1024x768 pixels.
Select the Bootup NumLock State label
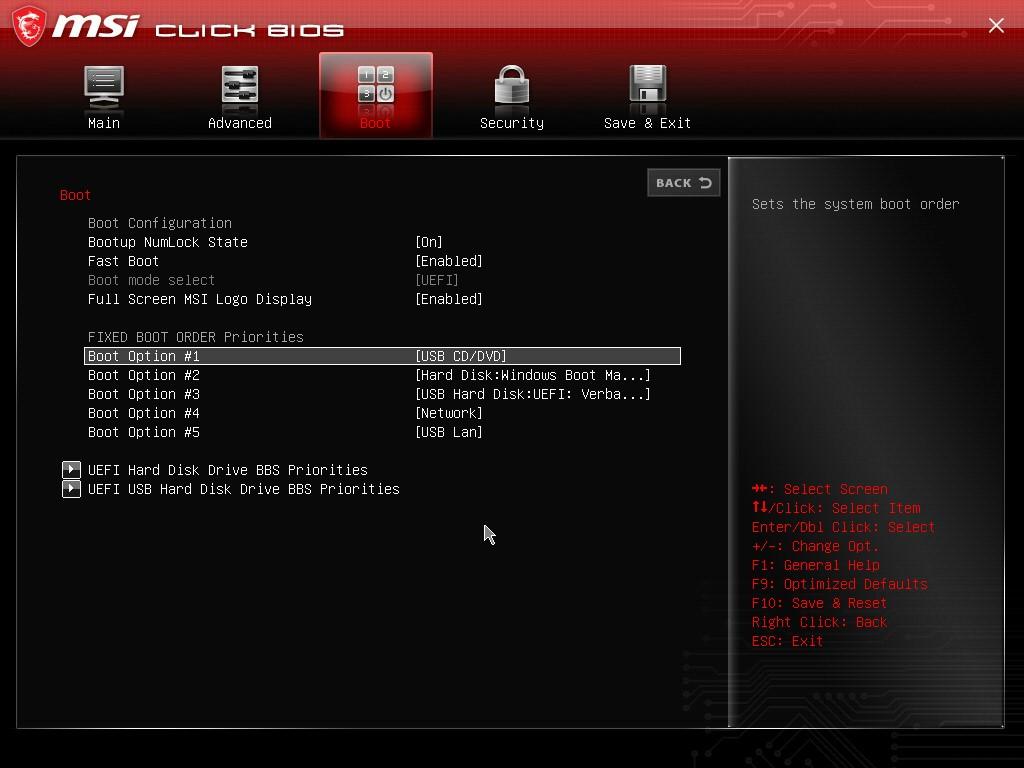168,242
